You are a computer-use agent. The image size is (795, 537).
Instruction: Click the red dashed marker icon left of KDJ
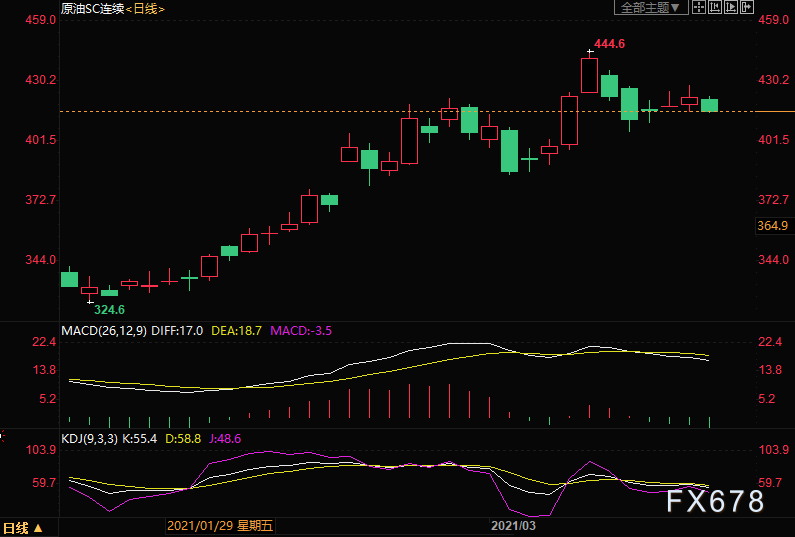tap(3, 438)
